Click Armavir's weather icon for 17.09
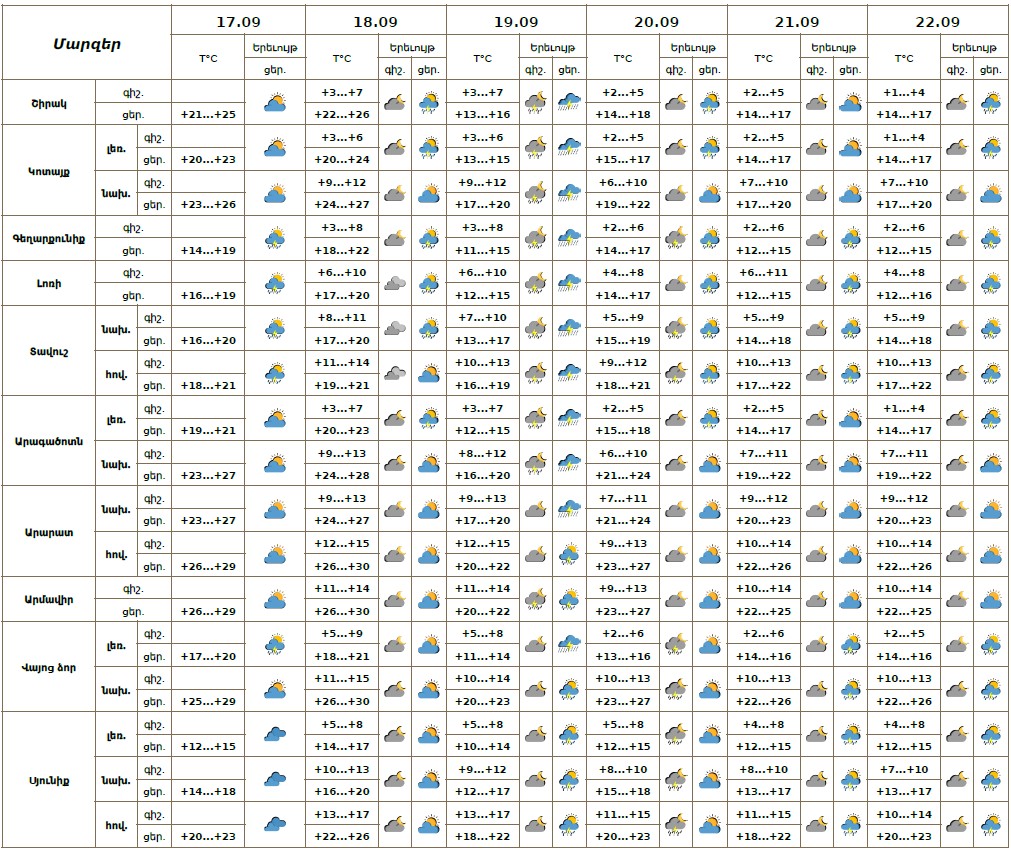1011x851 pixels. (x=275, y=599)
